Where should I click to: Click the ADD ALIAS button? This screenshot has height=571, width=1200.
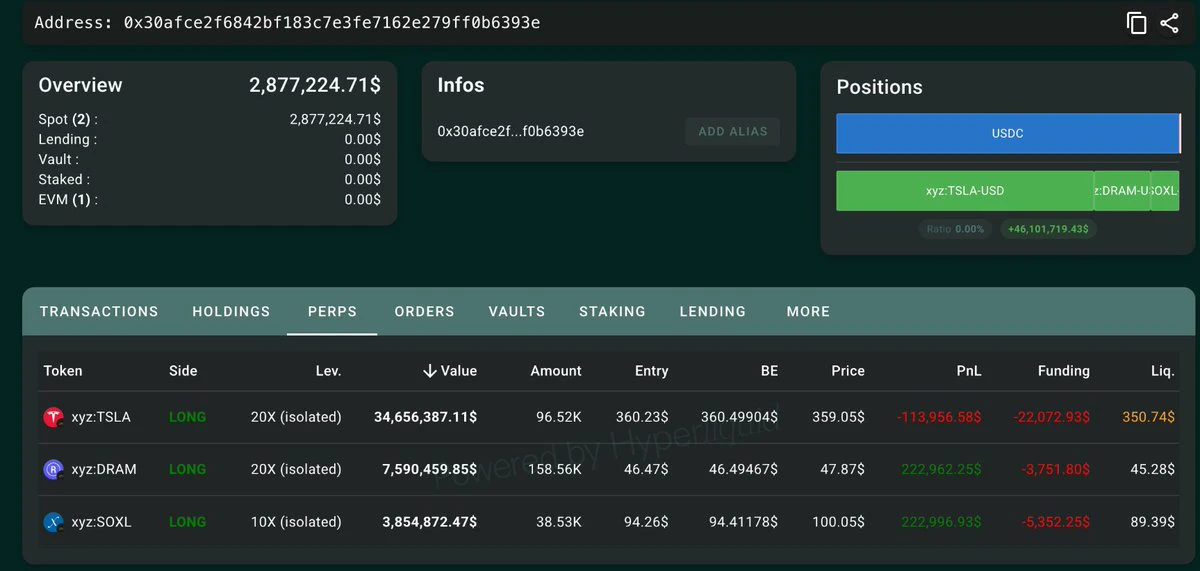[733, 131]
